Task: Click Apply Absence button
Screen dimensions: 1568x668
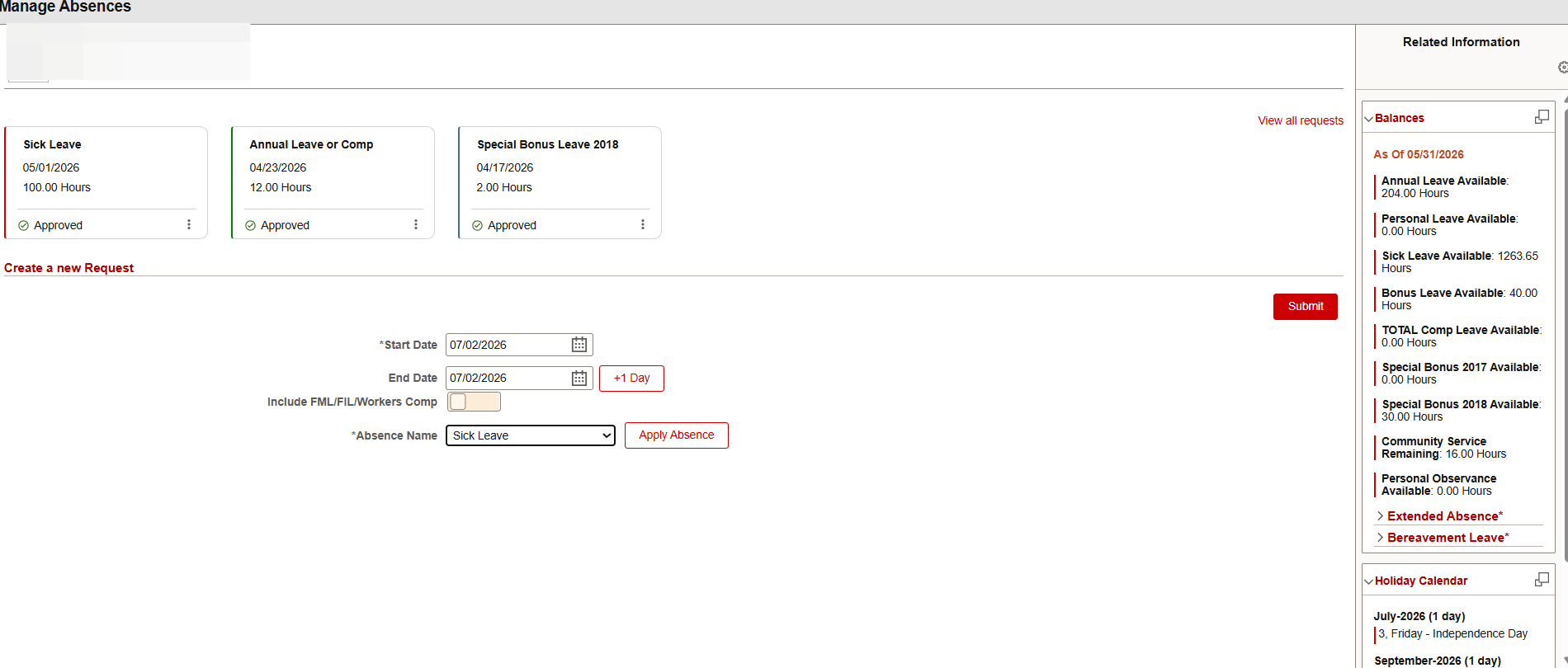Action: click(677, 435)
